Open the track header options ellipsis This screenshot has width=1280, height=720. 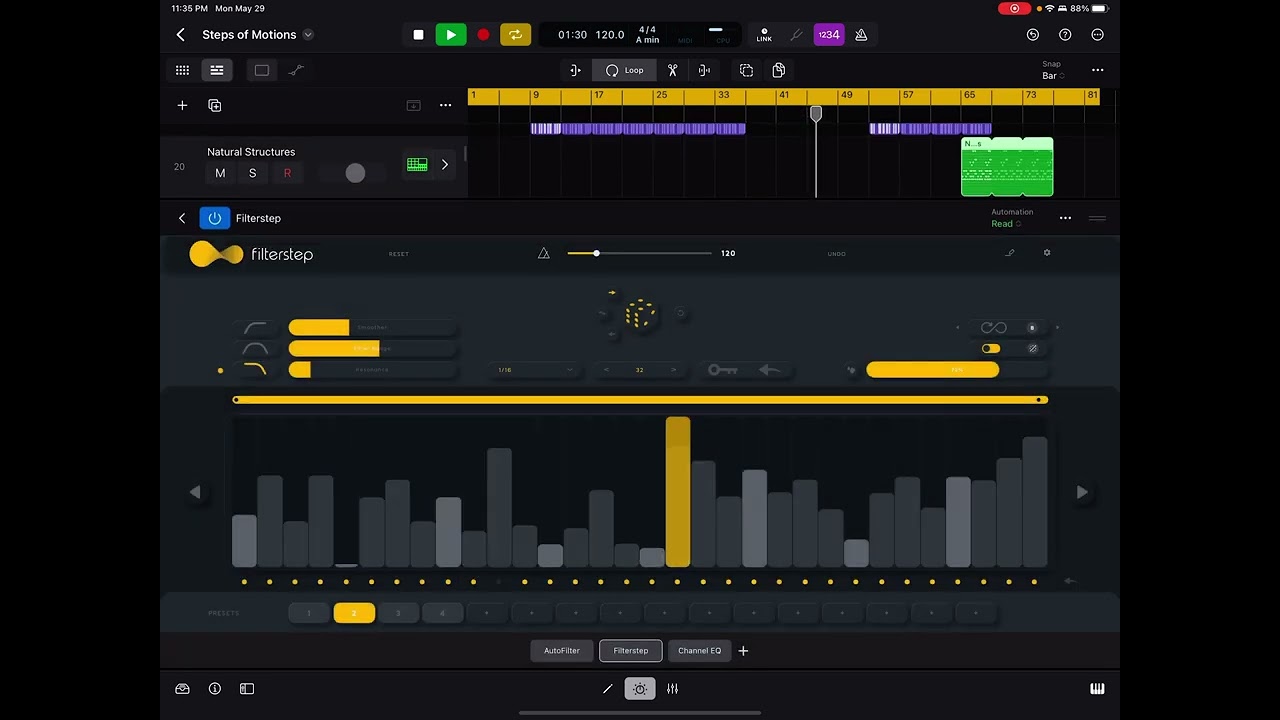coord(445,105)
